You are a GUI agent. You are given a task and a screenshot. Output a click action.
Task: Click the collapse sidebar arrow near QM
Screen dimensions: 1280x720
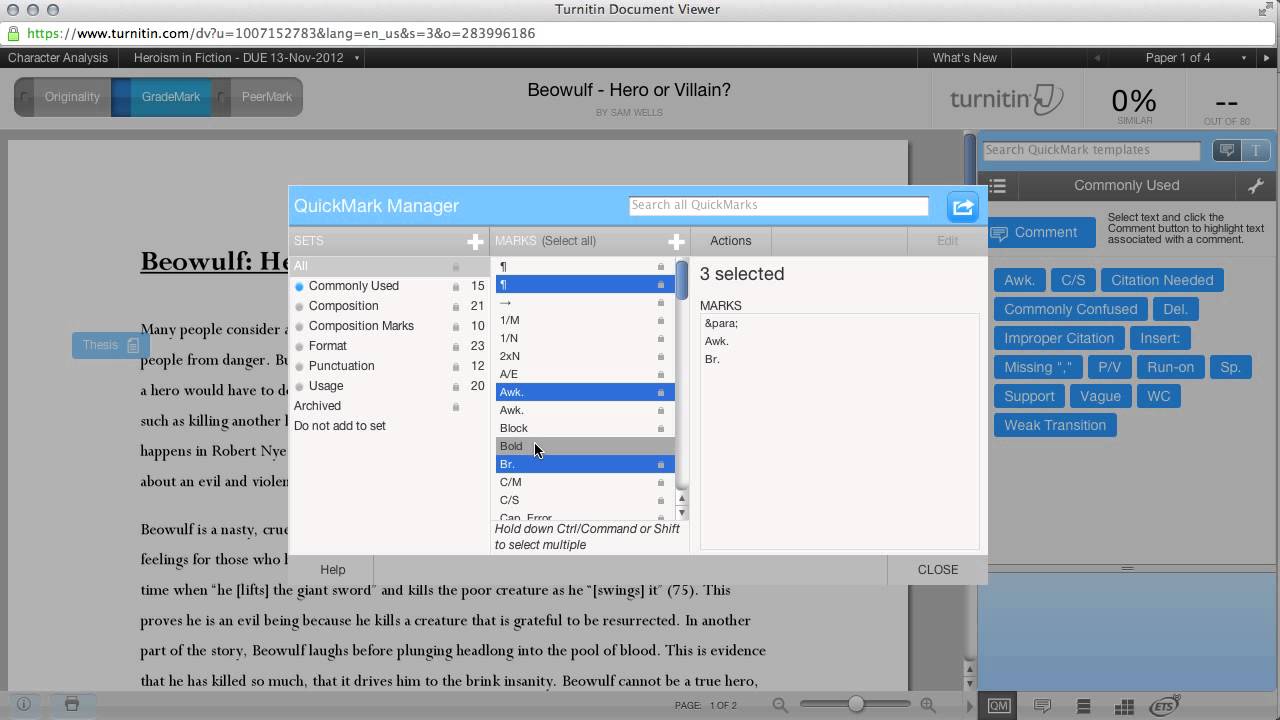969,705
